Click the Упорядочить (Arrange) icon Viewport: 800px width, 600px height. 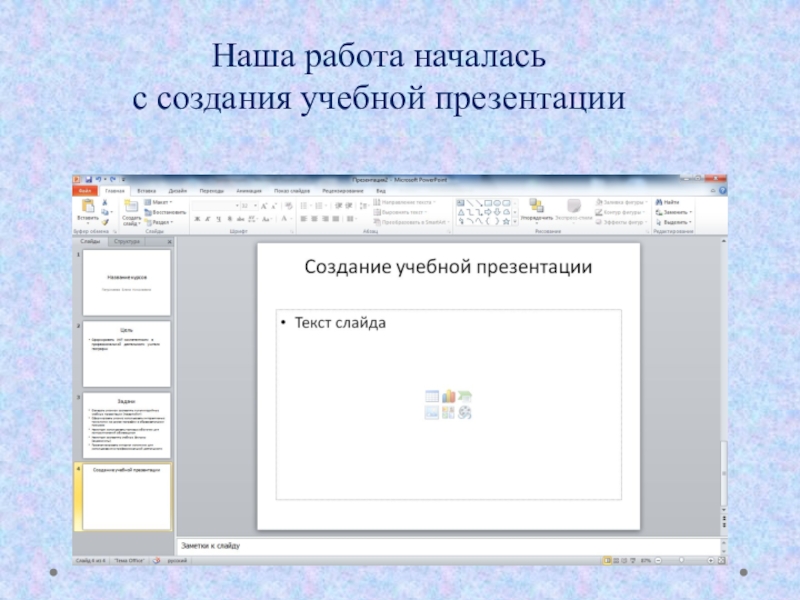536,207
